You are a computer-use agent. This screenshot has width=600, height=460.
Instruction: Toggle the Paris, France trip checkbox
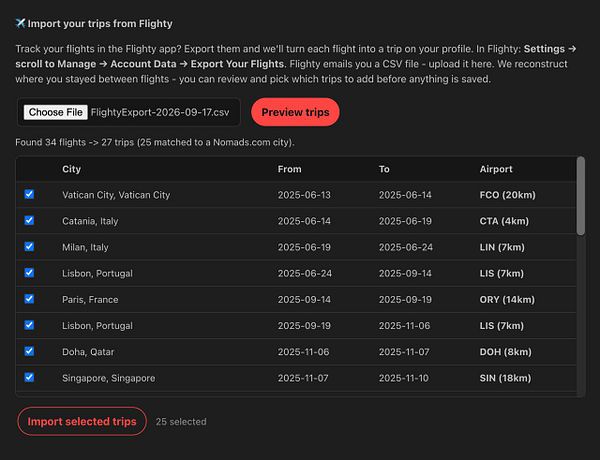(29, 299)
